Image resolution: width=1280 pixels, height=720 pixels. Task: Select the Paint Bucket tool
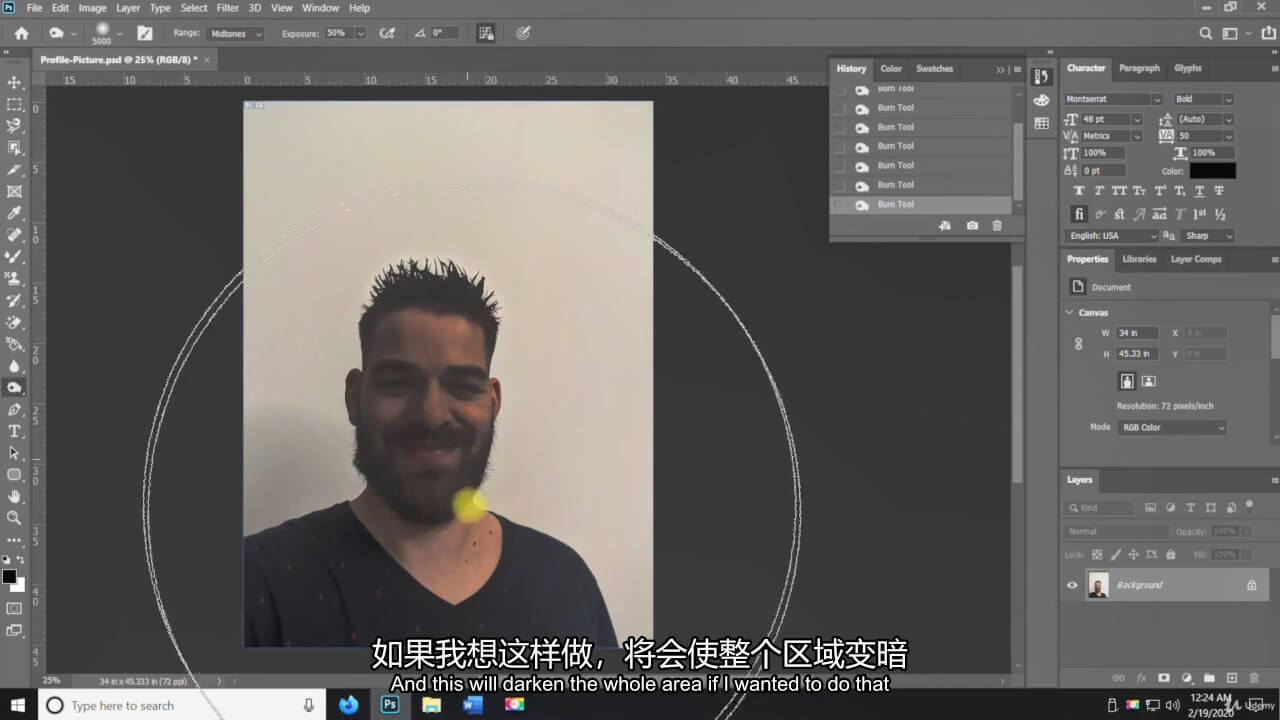[14, 344]
